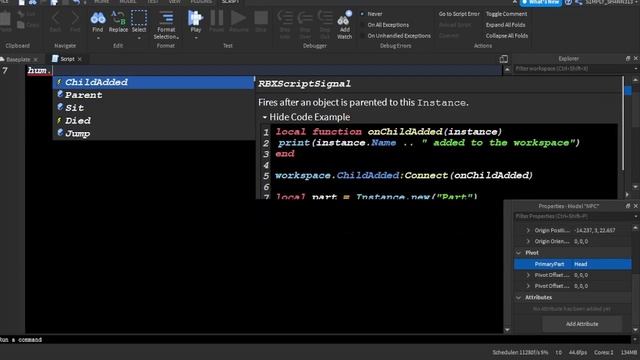Select the On All Exceptions option
Screen dimensions: 640x360
click(384, 25)
